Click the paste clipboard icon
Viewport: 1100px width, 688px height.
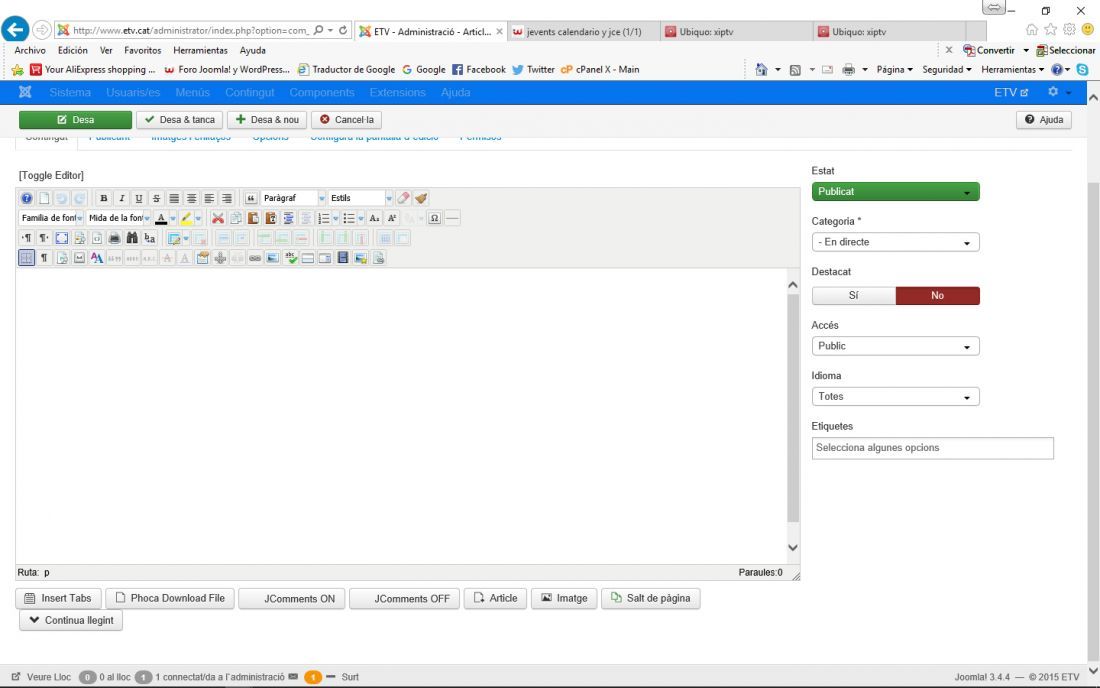[253, 218]
